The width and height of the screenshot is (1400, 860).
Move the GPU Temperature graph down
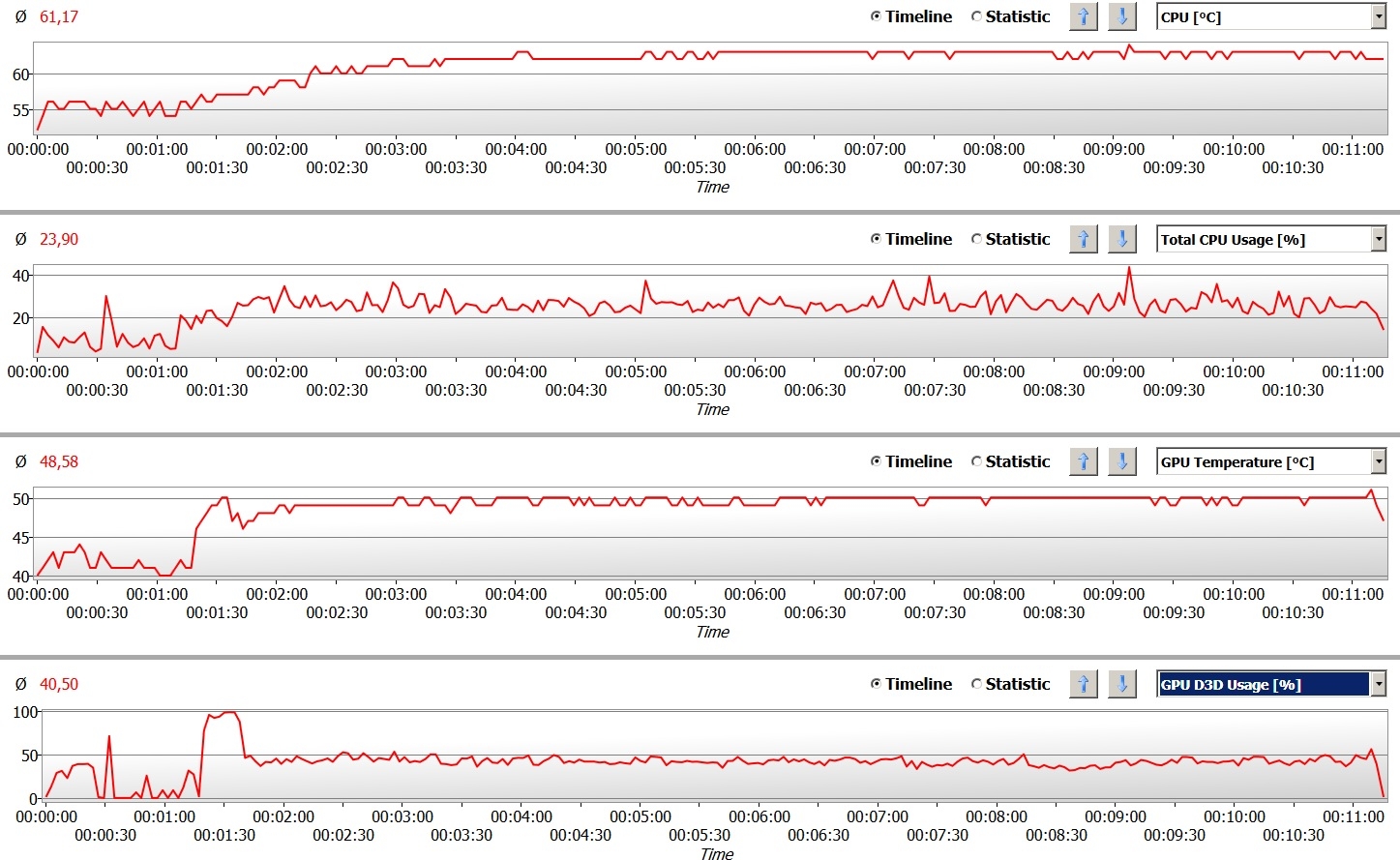click(1122, 461)
